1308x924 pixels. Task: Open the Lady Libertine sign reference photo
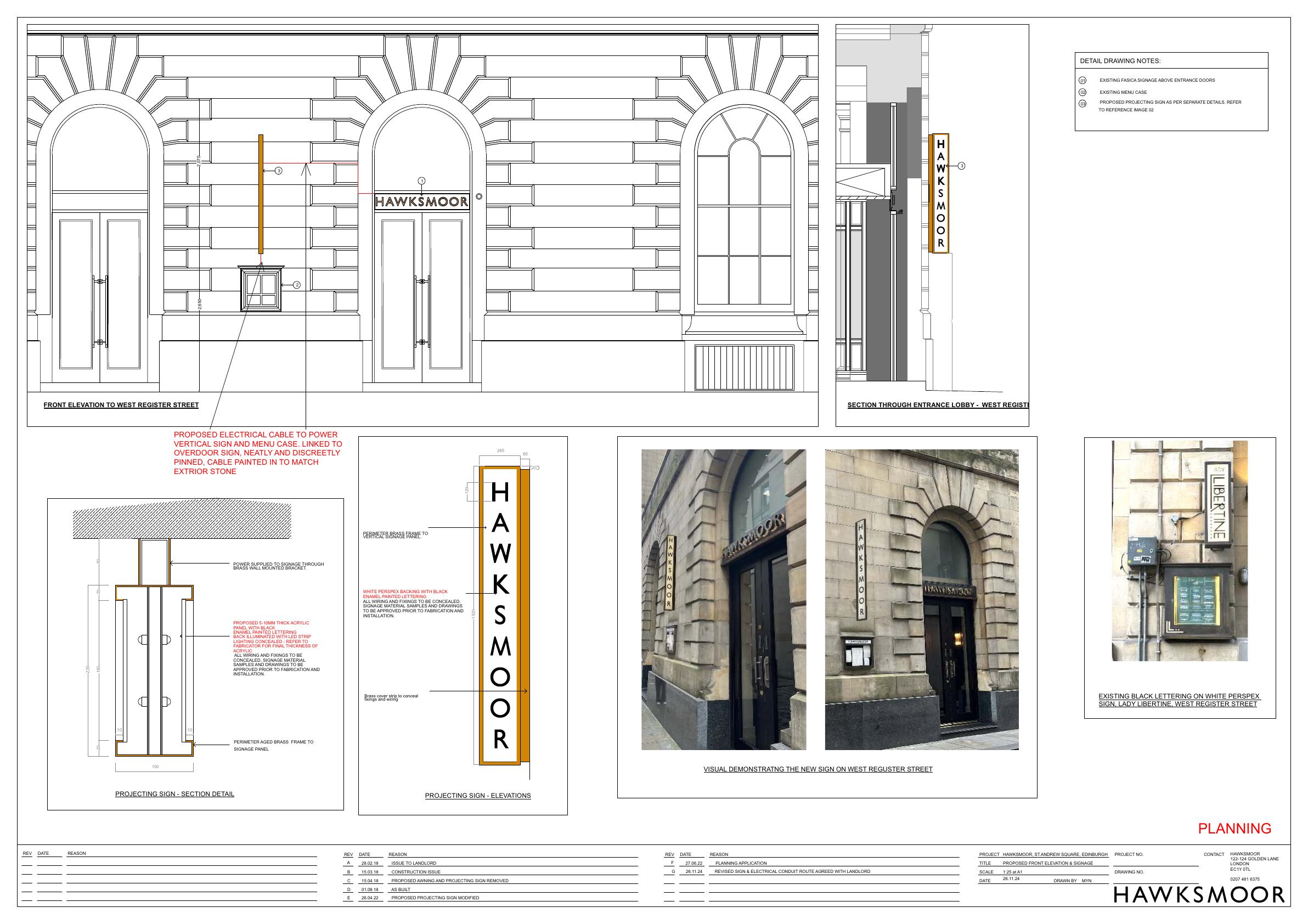coord(1179,550)
